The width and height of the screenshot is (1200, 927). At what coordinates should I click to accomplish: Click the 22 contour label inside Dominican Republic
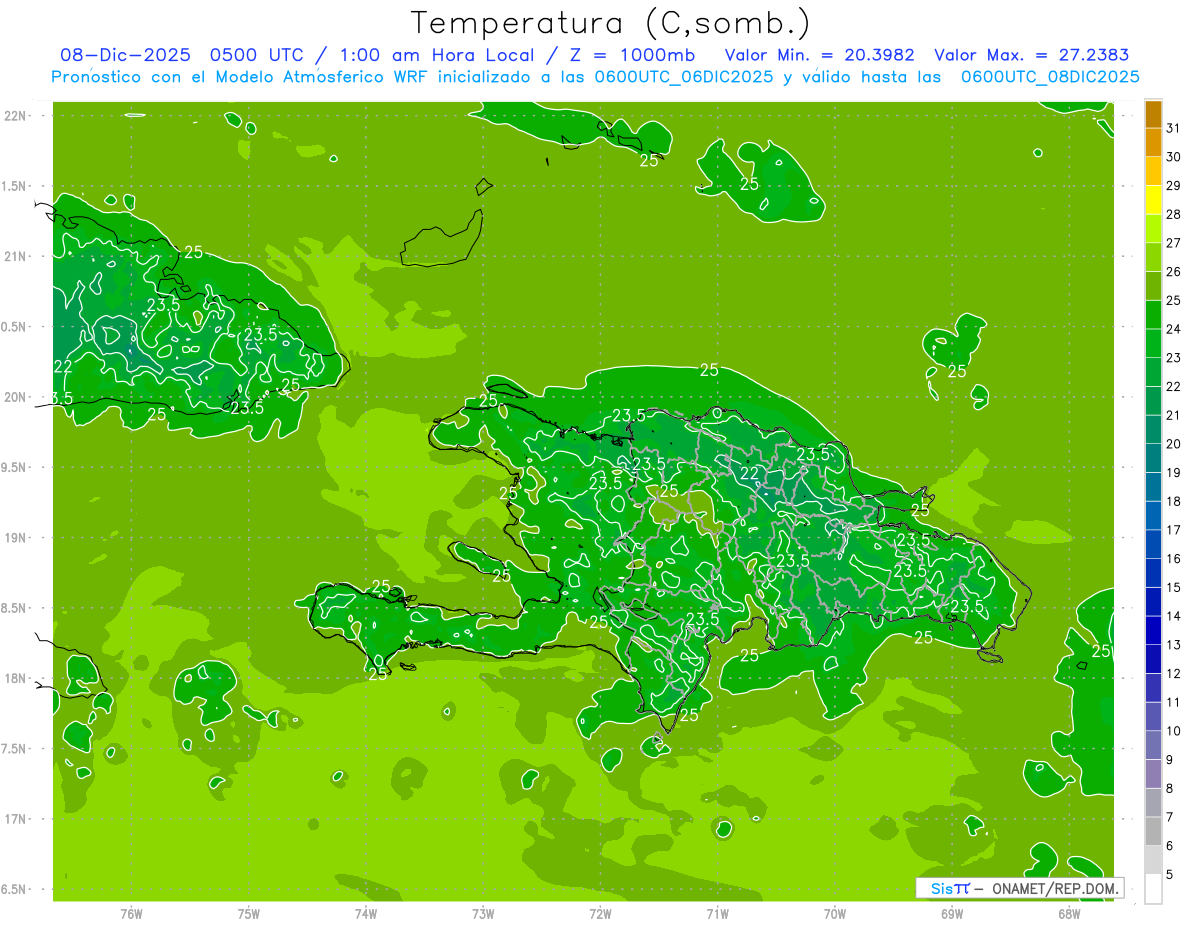click(749, 473)
